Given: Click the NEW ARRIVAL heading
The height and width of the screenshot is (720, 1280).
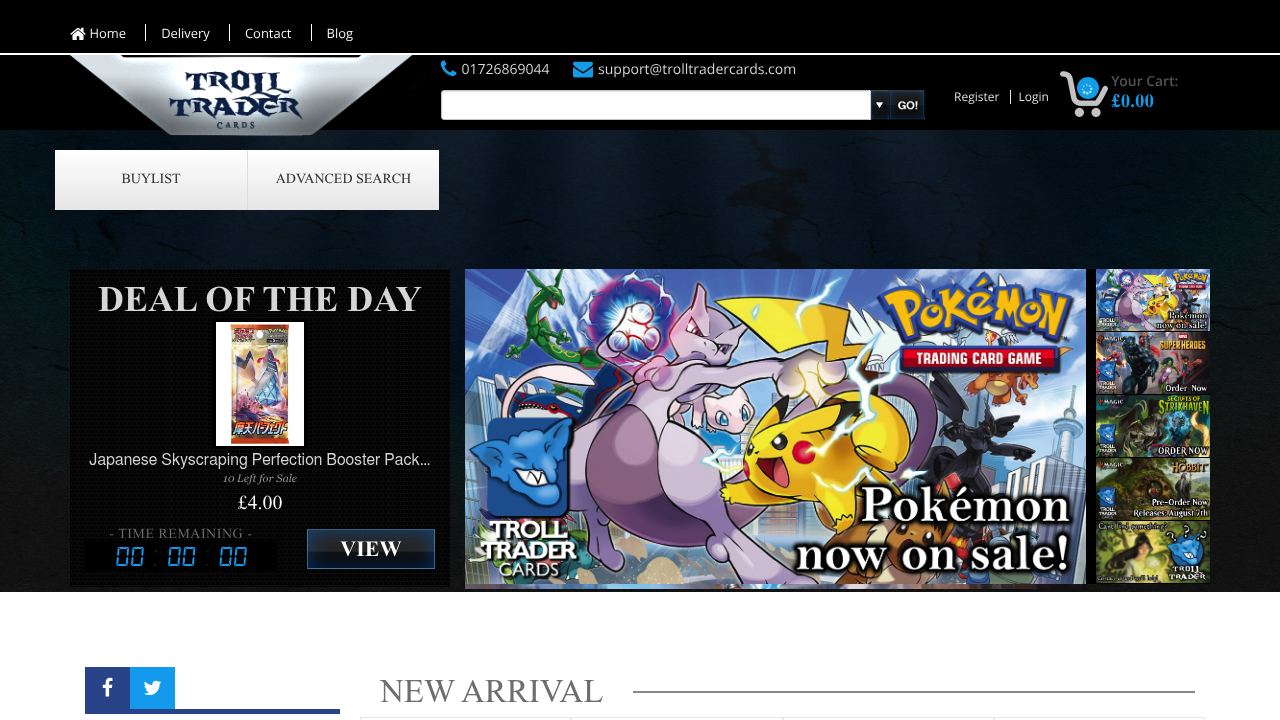Looking at the screenshot, I should [x=491, y=691].
